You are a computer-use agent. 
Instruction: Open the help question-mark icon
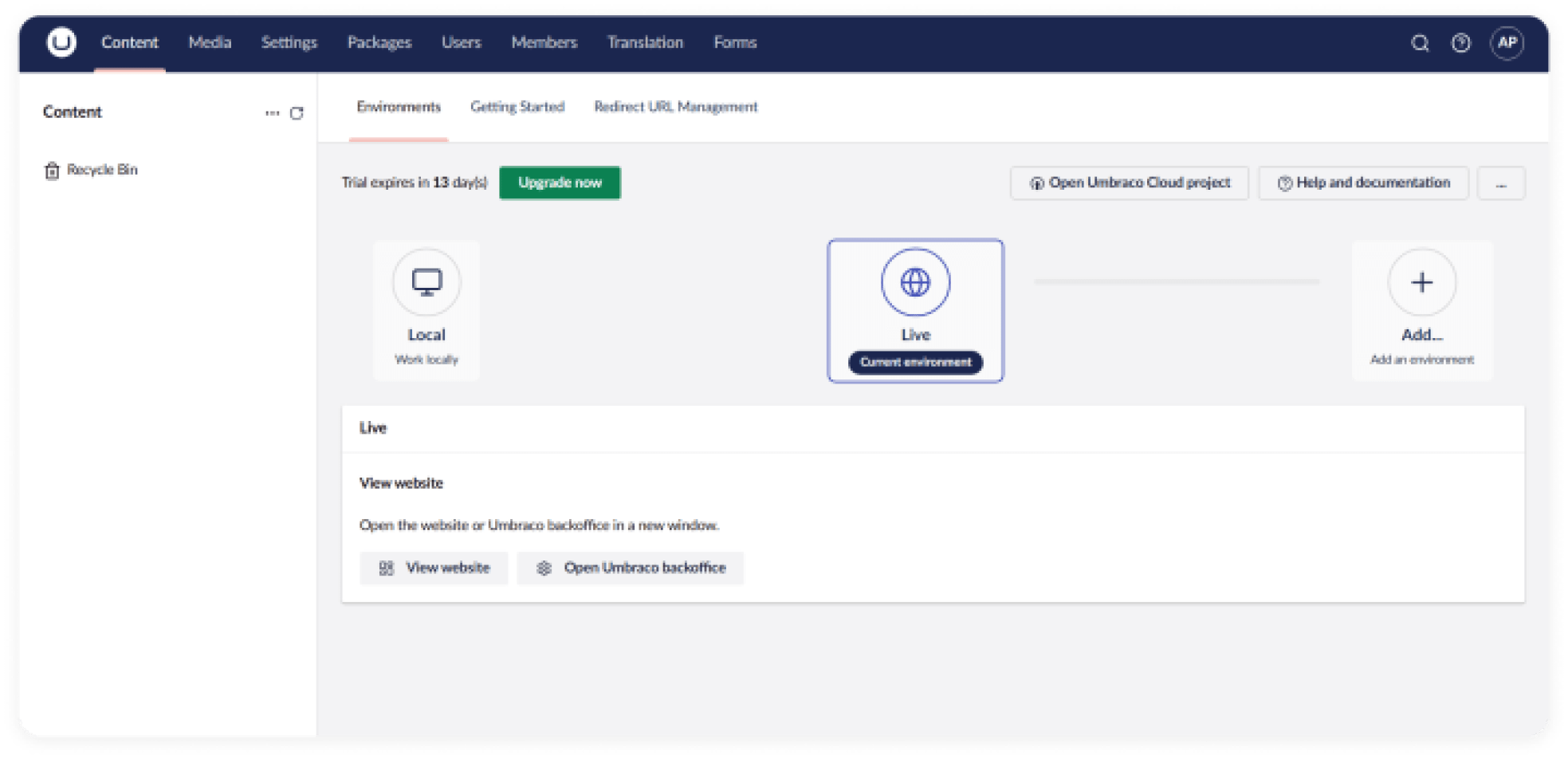1460,43
